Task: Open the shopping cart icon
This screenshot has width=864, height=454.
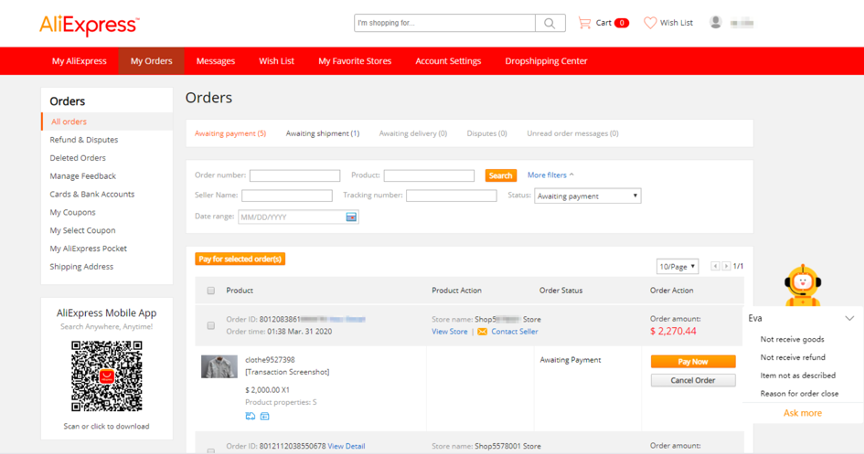Action: [584, 23]
